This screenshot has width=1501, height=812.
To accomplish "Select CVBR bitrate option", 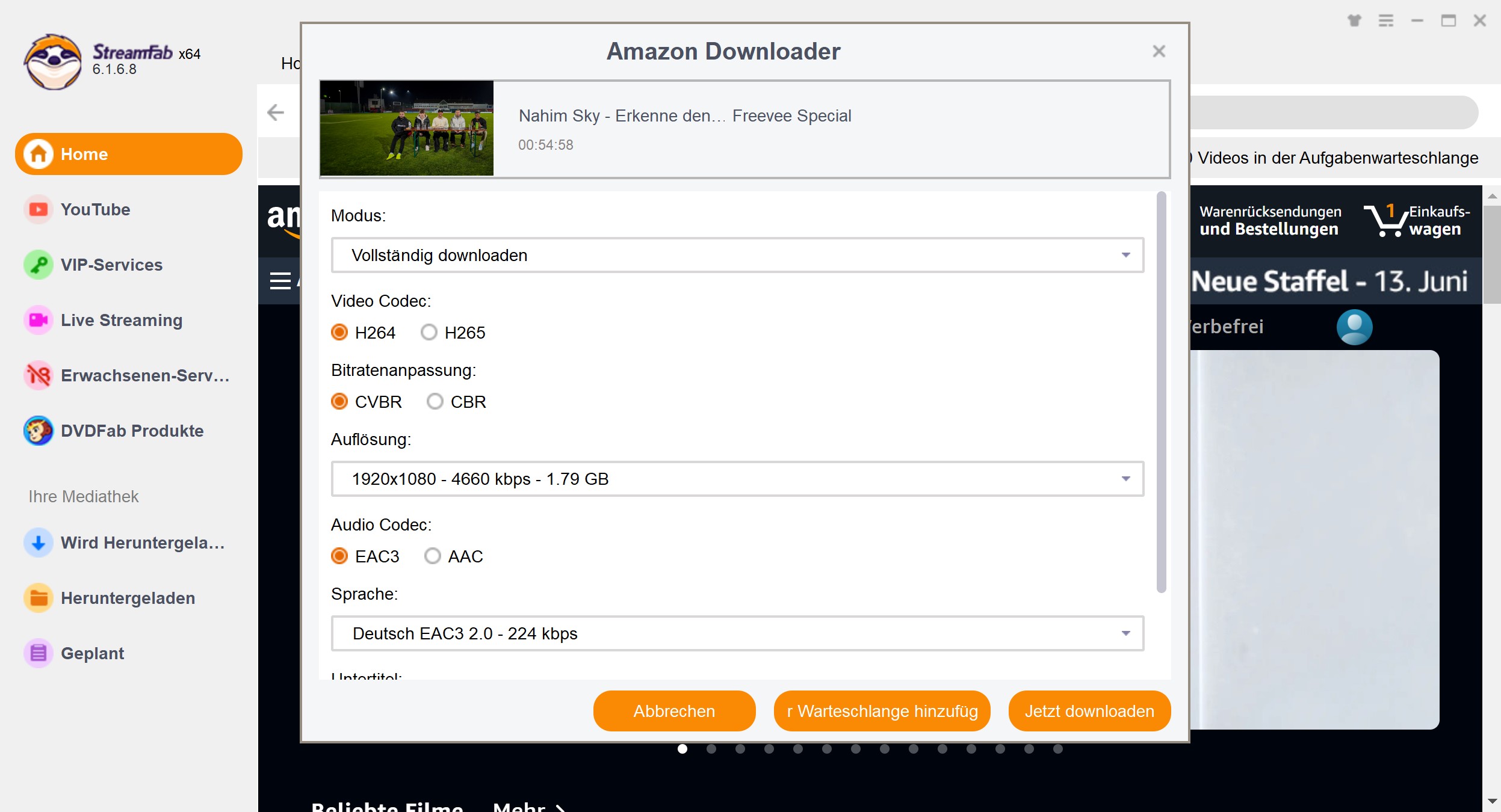I will [x=339, y=401].
